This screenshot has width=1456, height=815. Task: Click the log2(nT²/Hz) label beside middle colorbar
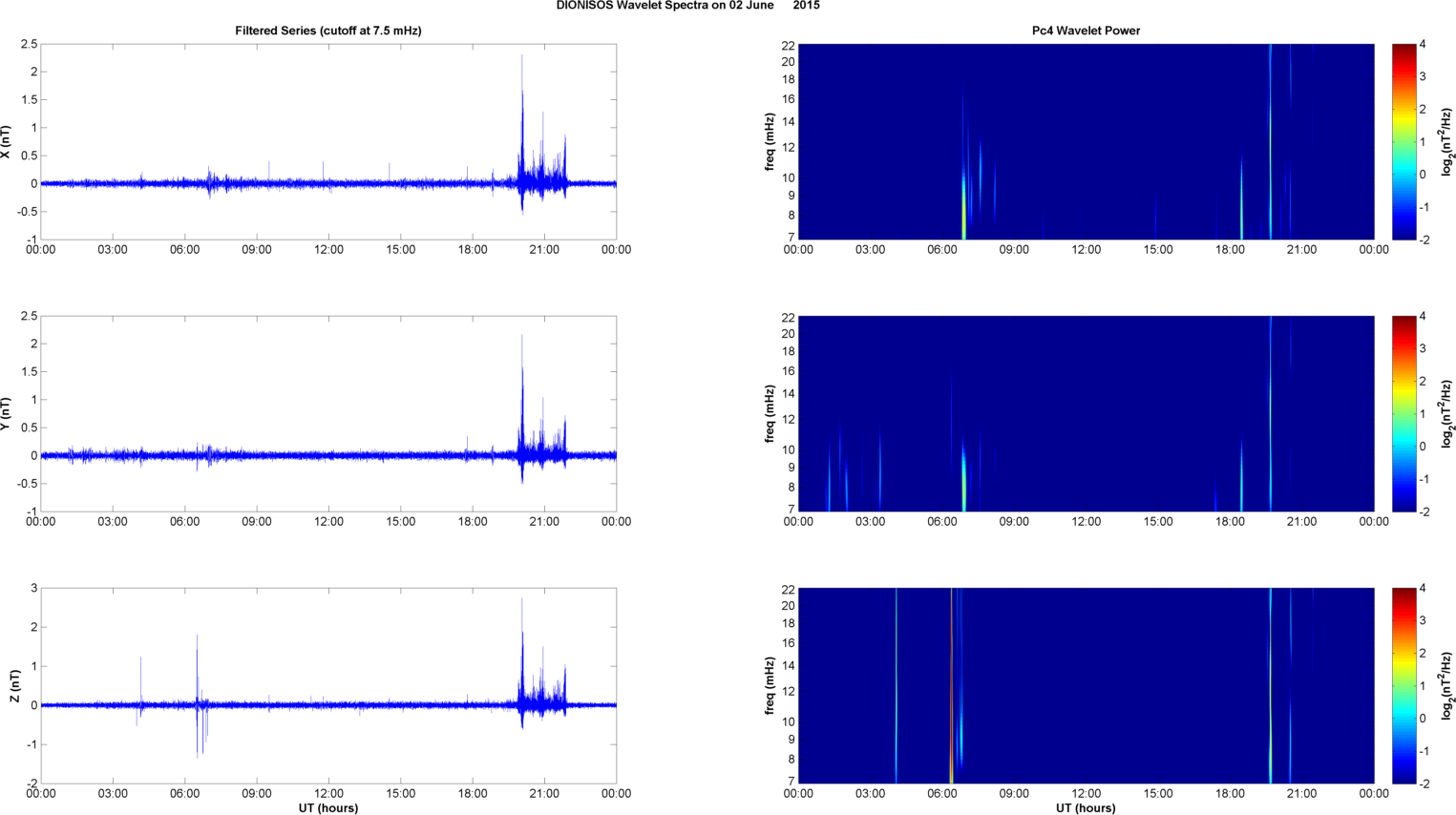click(x=1447, y=414)
